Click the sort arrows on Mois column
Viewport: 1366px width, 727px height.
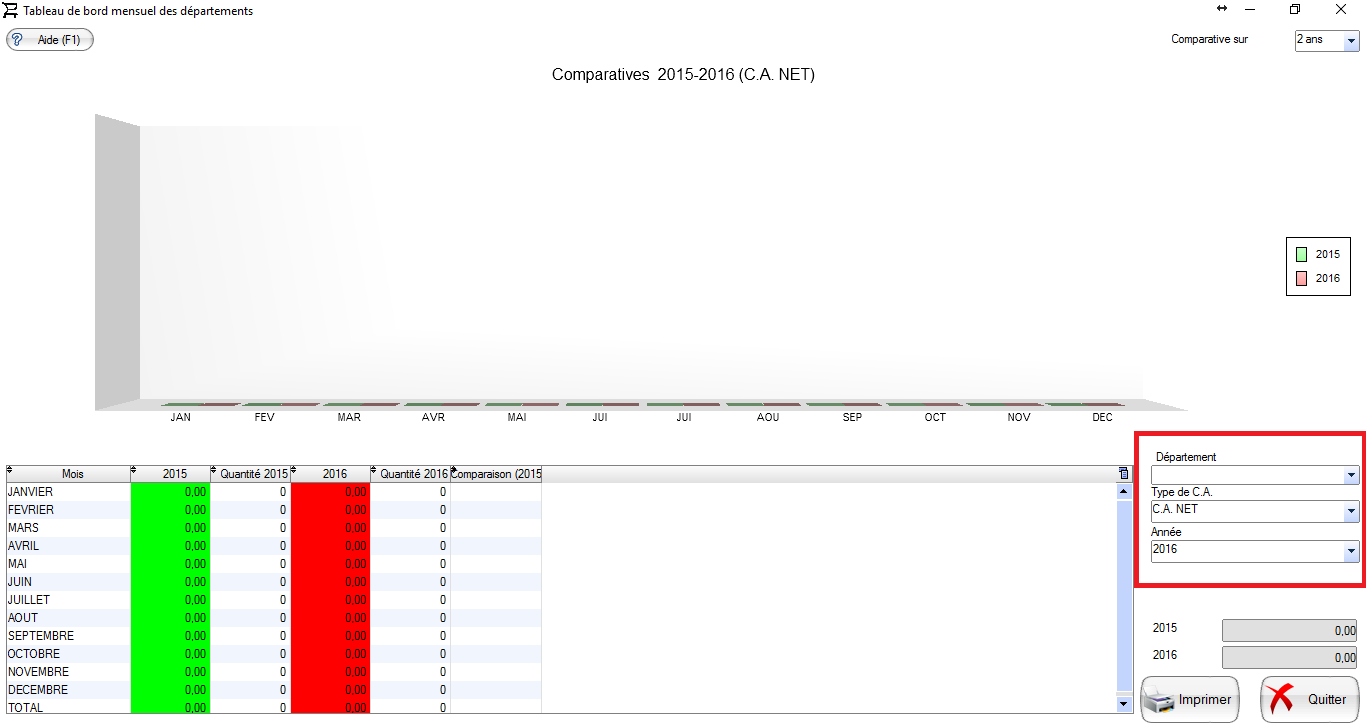pos(10,470)
